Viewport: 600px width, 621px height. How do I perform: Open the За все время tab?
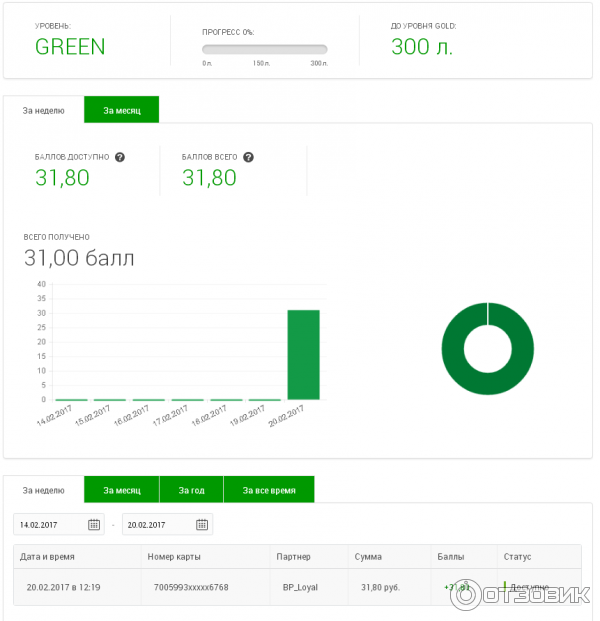268,490
